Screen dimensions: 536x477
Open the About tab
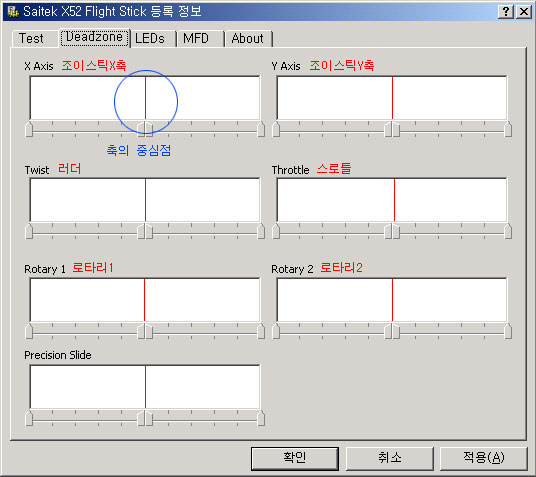249,38
